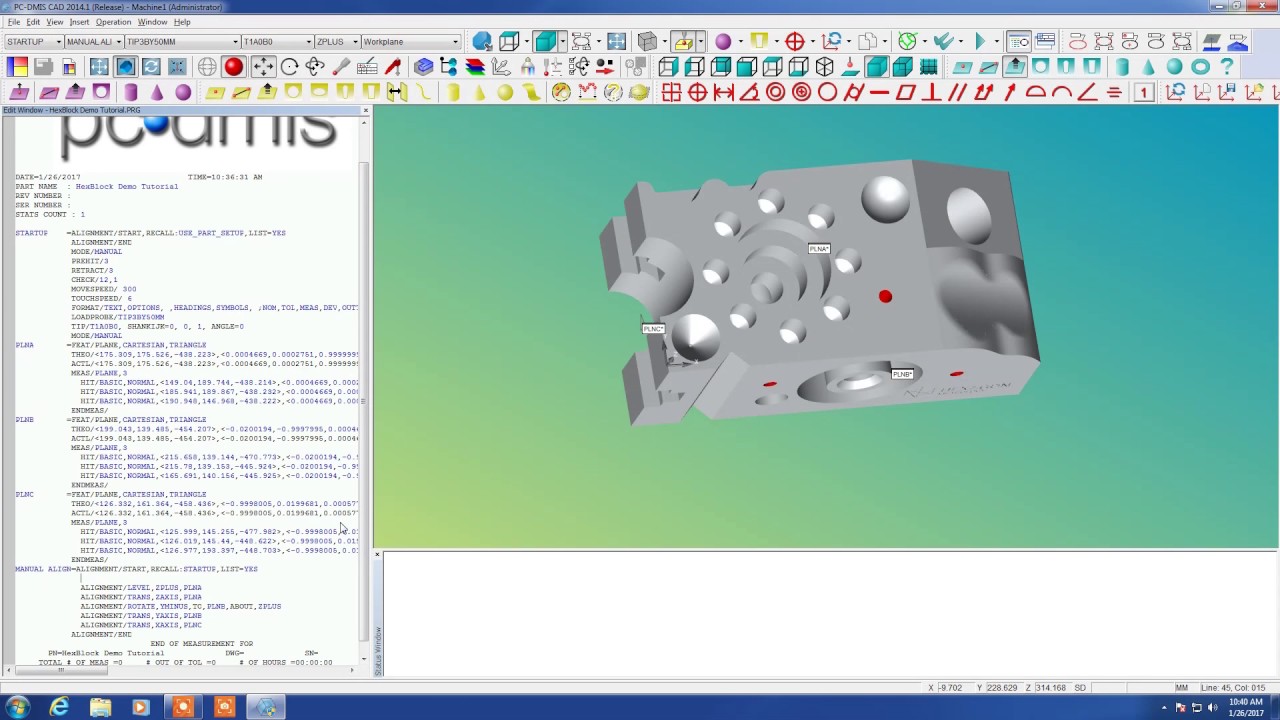
Task: Click the checkmark dimension icon
Action: (942, 41)
